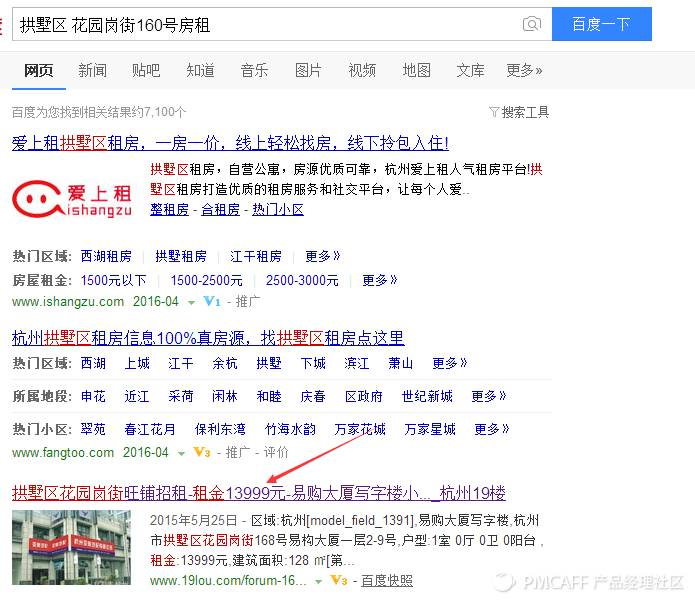Screen dimensions: 695x603
Task: Expand 更多» in fangtoo 热门区域 row
Action: (x=450, y=363)
